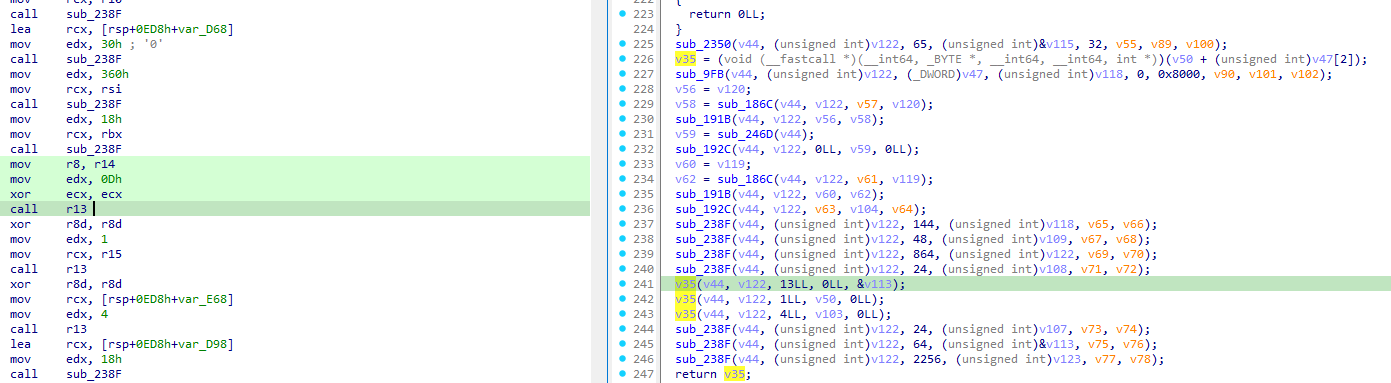Click v35 on highlighted line 241
1391x383 pixels.
coord(686,284)
